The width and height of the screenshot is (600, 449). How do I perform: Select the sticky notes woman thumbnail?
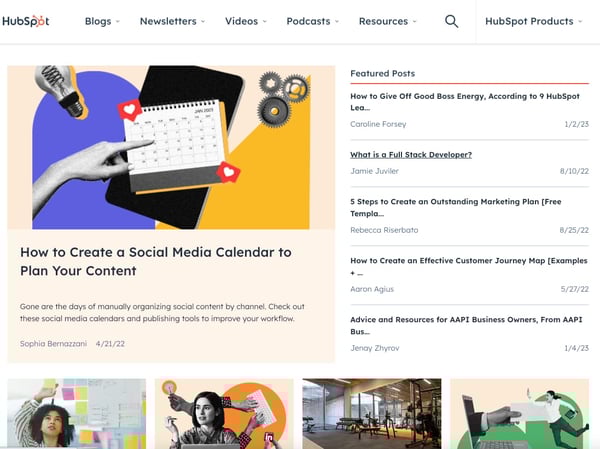coord(77,413)
